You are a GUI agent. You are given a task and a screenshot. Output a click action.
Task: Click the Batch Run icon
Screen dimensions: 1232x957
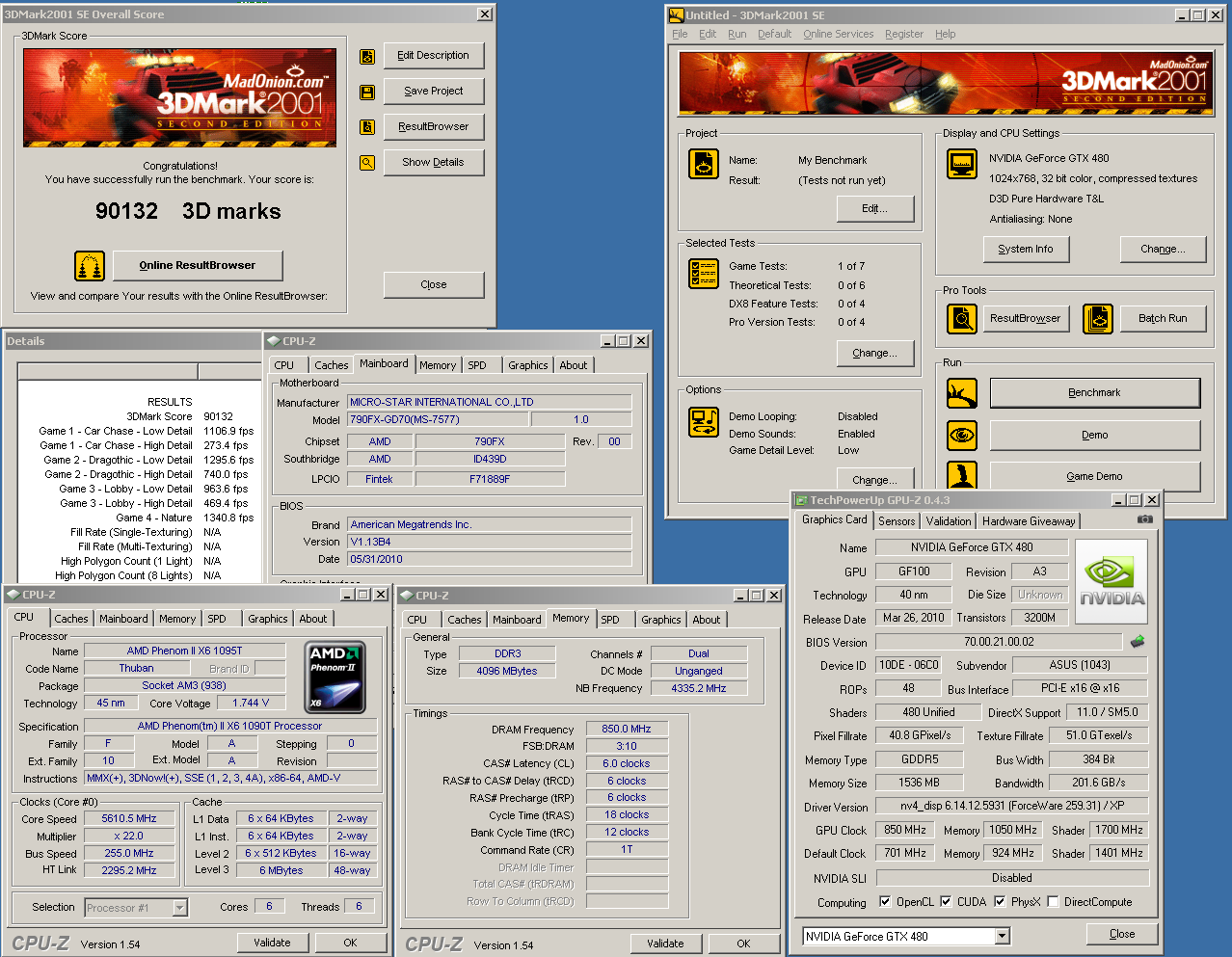click(1098, 318)
